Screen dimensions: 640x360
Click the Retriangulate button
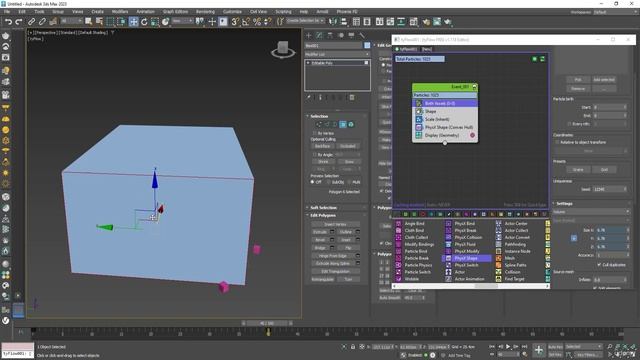[323, 280]
